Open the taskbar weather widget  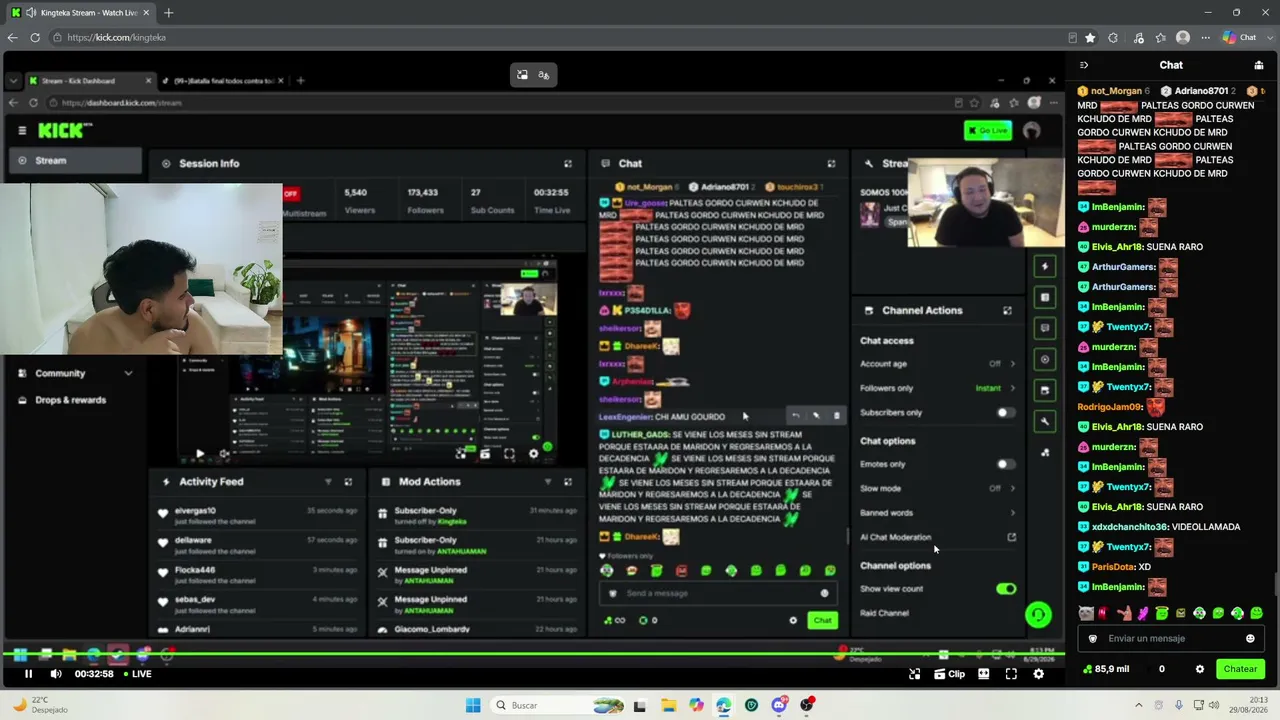[x=40, y=705]
